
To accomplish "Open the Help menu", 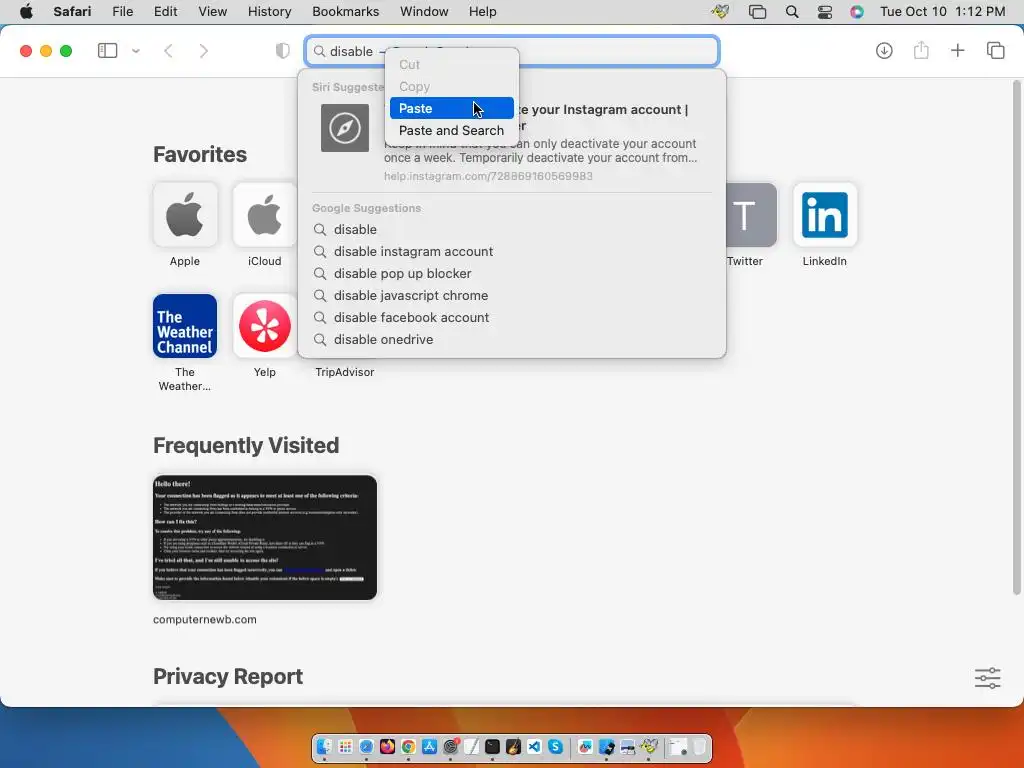I will coord(483,12).
